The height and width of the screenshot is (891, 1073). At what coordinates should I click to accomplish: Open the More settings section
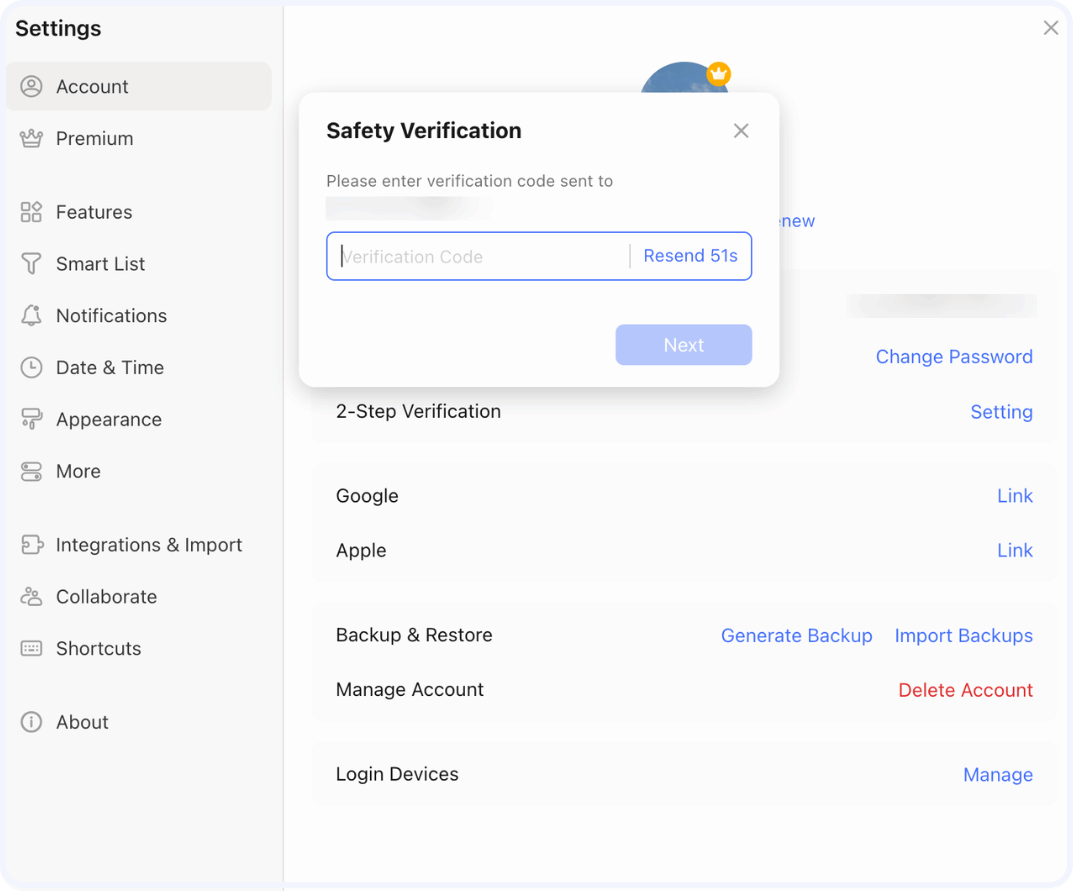pos(78,471)
